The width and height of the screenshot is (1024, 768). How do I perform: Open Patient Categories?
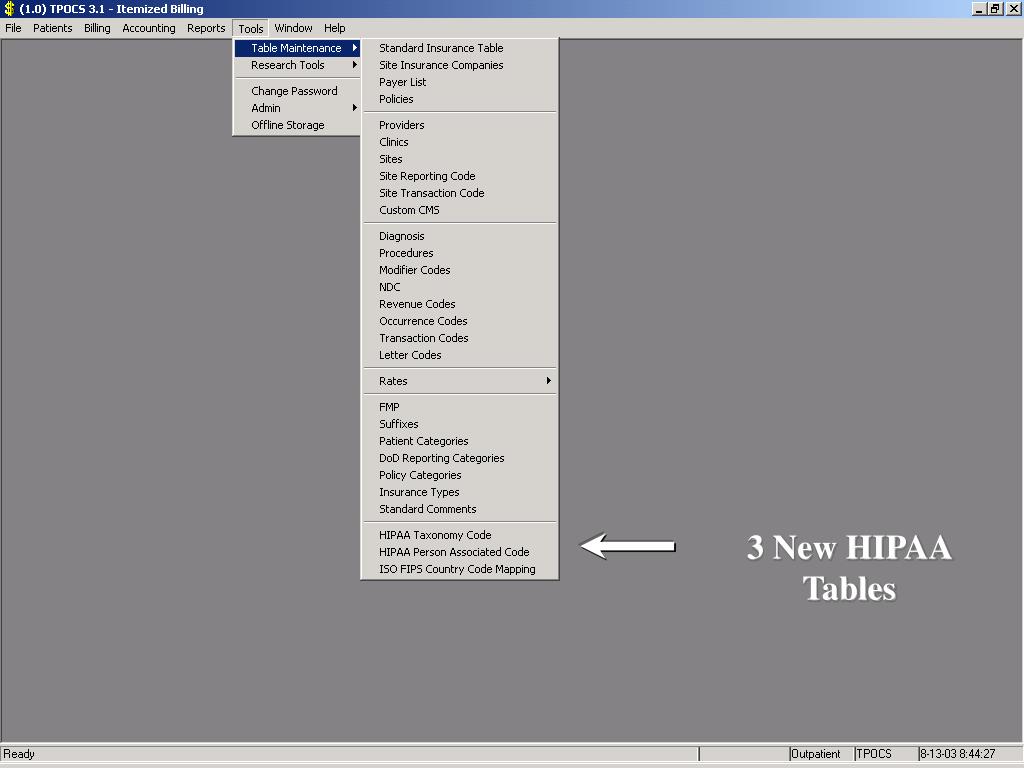click(460, 441)
